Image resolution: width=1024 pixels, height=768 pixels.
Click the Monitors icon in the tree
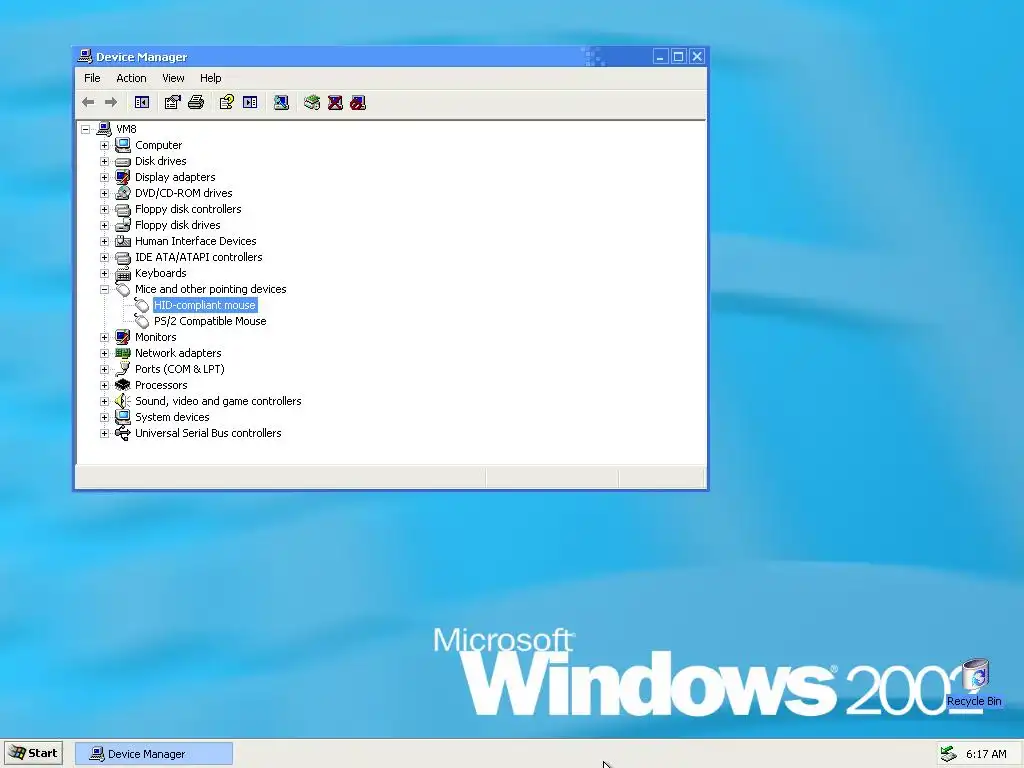click(x=122, y=337)
